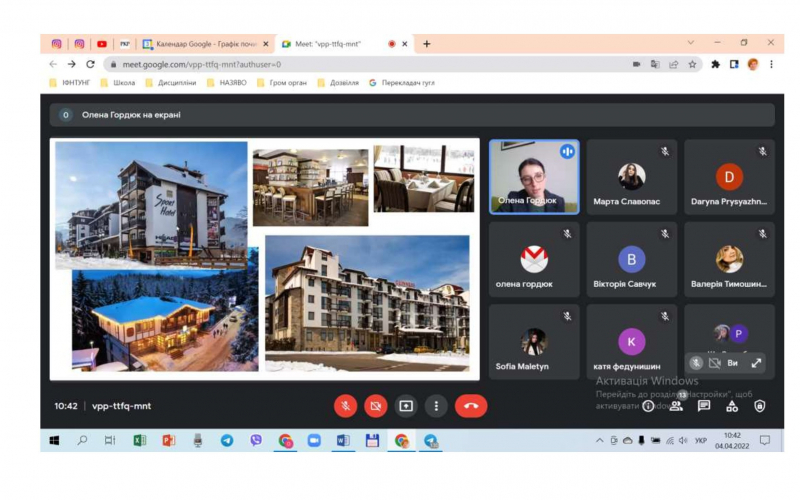
Task: Open Excel from the taskbar
Action: 139,440
